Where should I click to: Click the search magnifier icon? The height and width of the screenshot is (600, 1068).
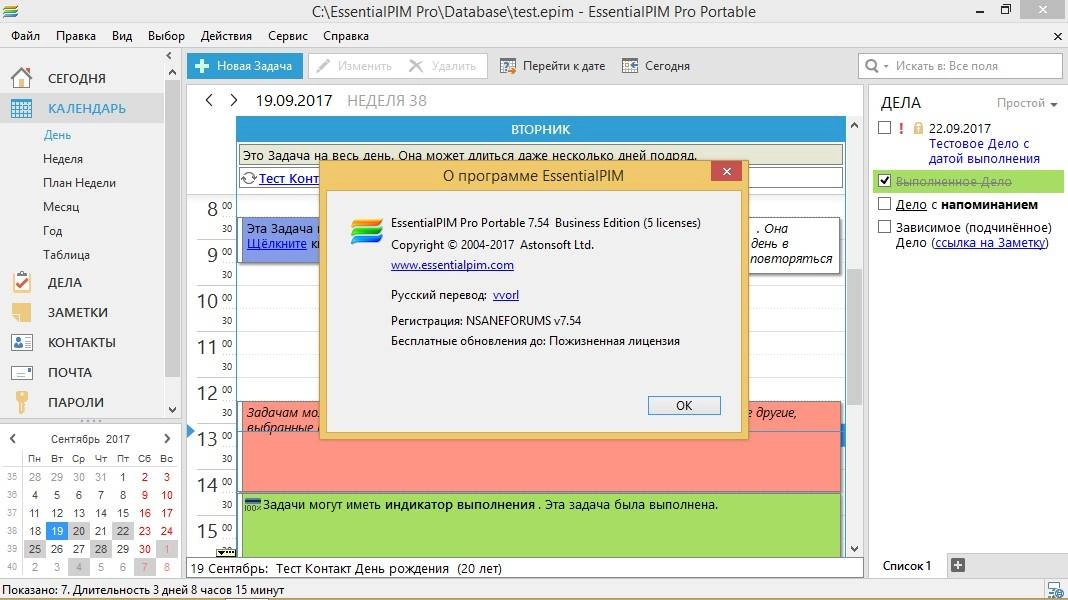[871, 66]
